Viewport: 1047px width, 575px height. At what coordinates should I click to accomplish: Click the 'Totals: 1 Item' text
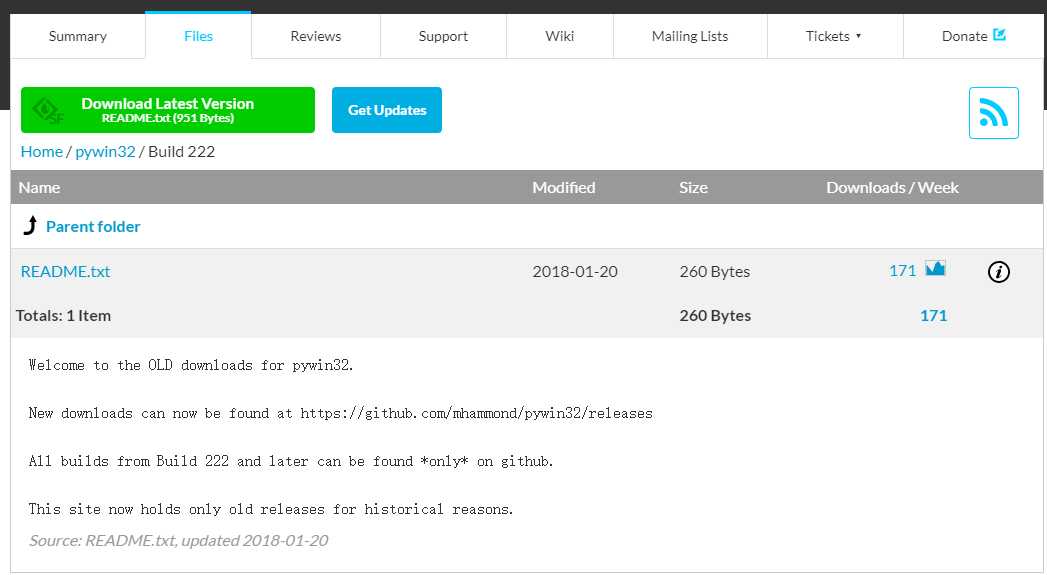tap(63, 315)
